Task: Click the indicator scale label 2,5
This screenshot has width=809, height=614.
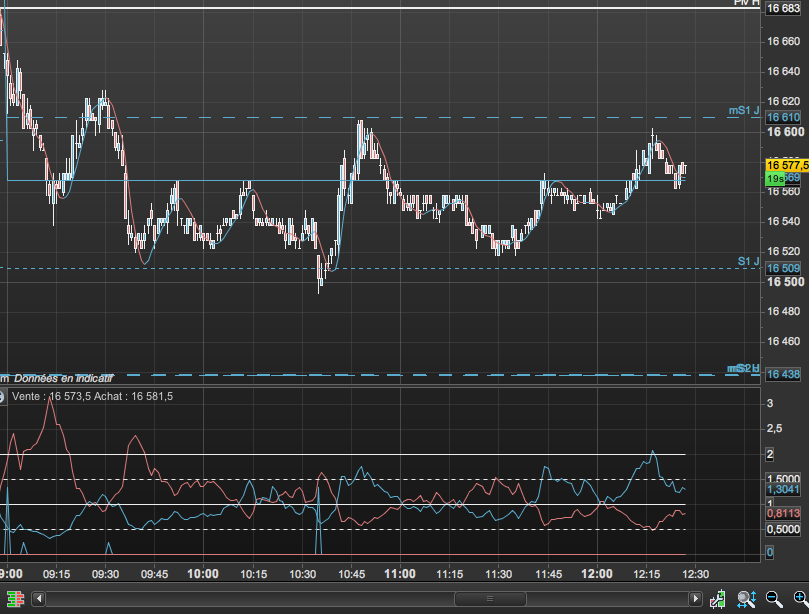Action: click(x=774, y=428)
